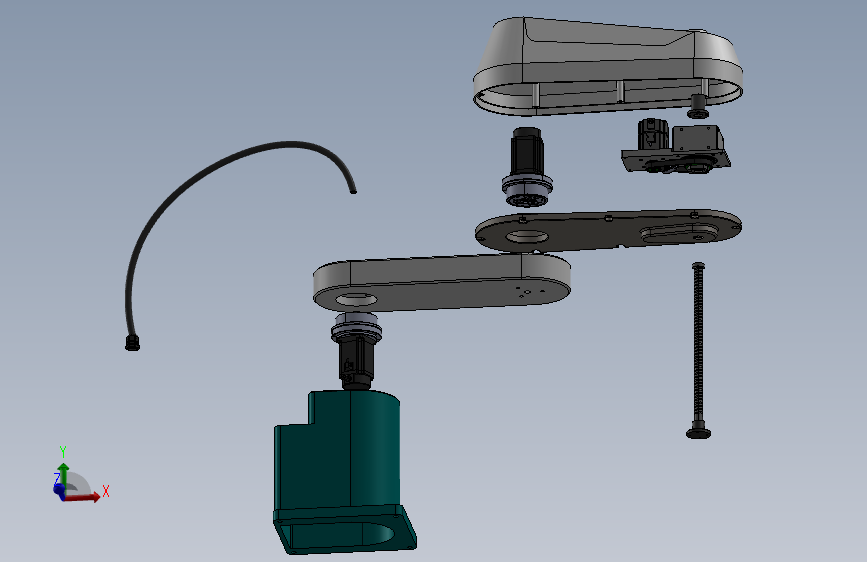Select the small black bolt under cover's right end
This screenshot has height=562, width=867.
[x=698, y=107]
